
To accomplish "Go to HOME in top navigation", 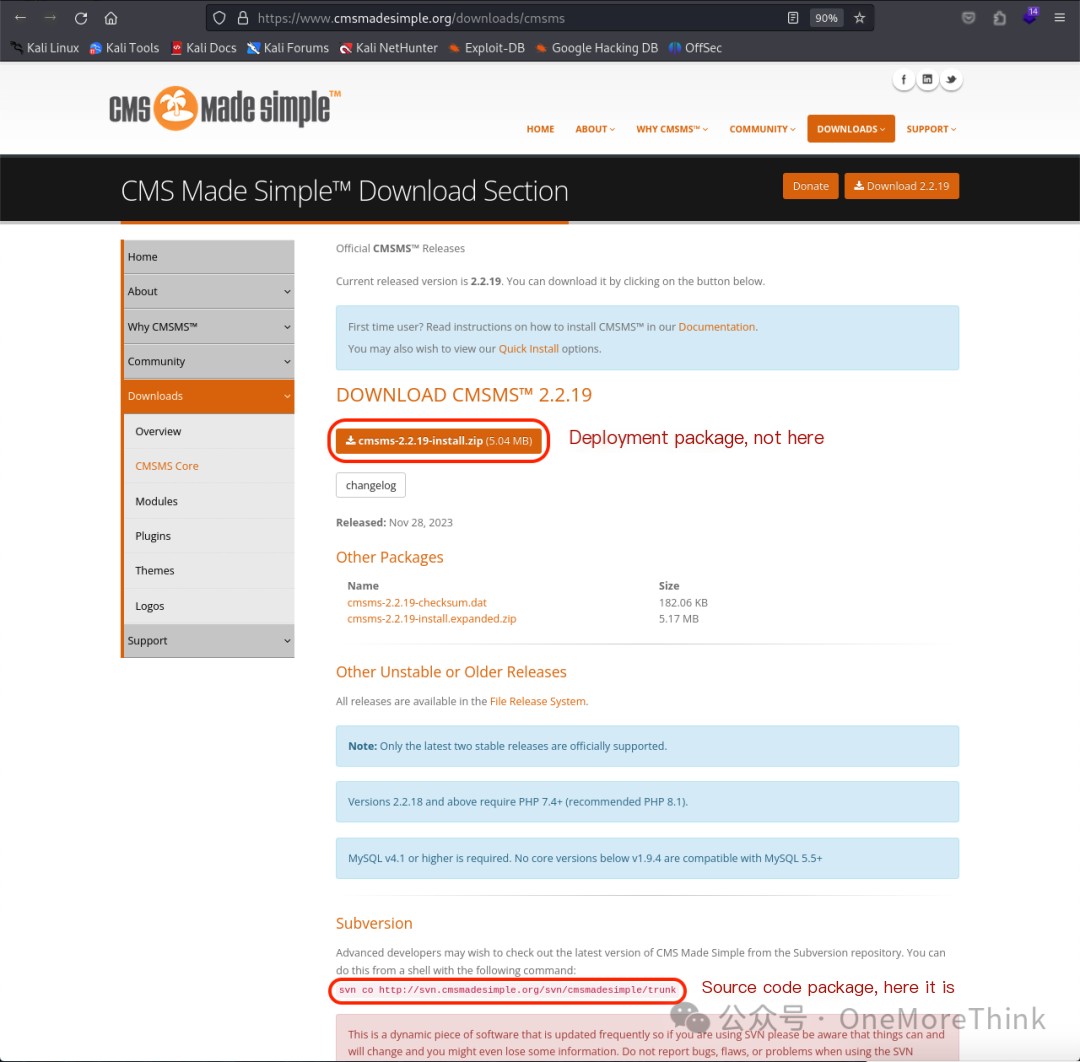I will pos(540,129).
